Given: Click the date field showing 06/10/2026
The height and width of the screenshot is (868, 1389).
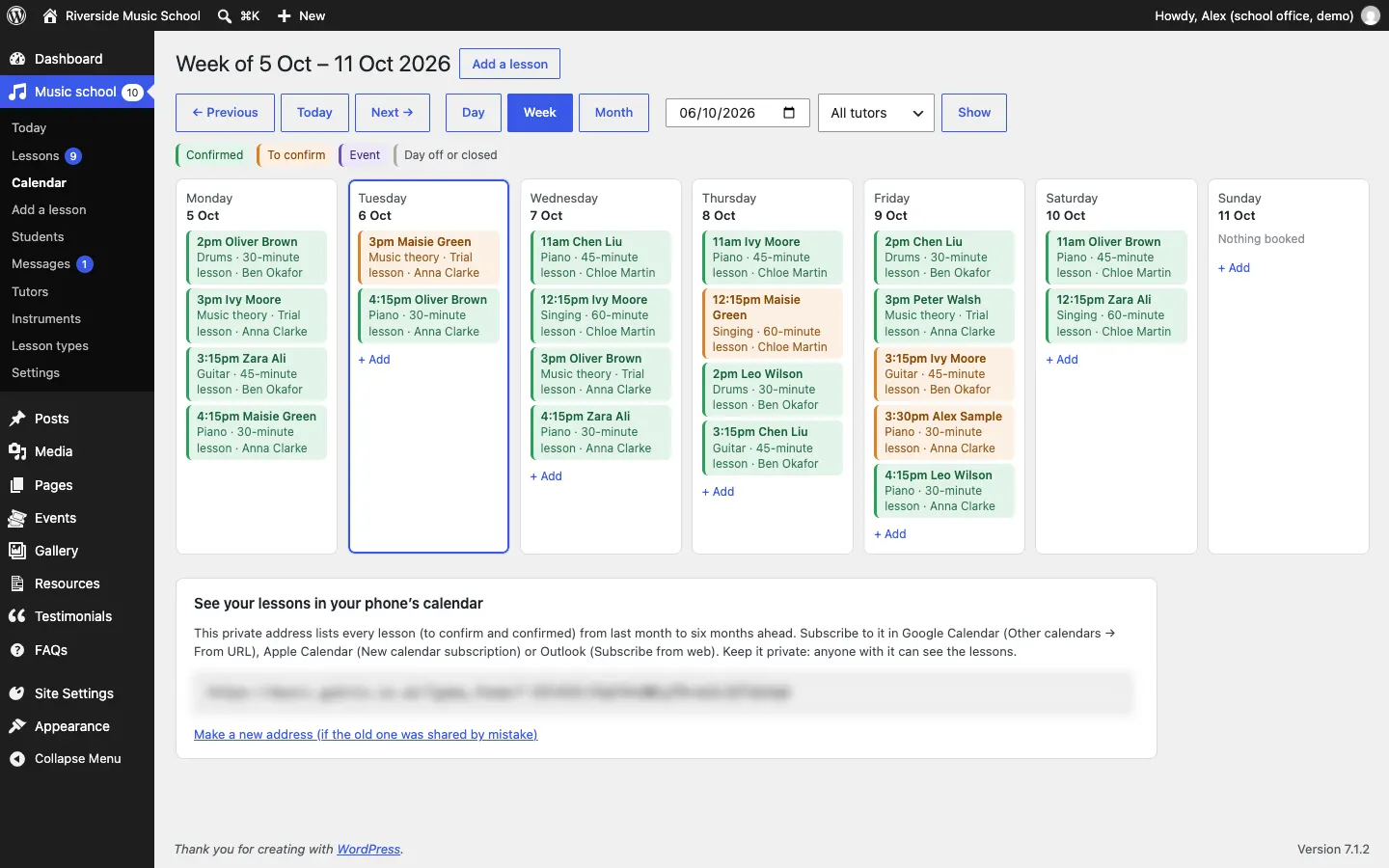Looking at the screenshot, I should click(737, 113).
